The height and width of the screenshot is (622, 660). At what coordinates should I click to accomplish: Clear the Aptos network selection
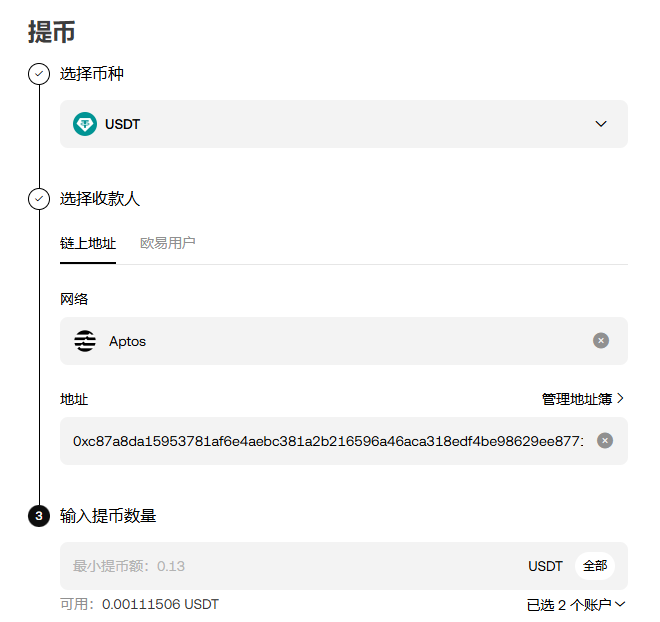tap(600, 341)
